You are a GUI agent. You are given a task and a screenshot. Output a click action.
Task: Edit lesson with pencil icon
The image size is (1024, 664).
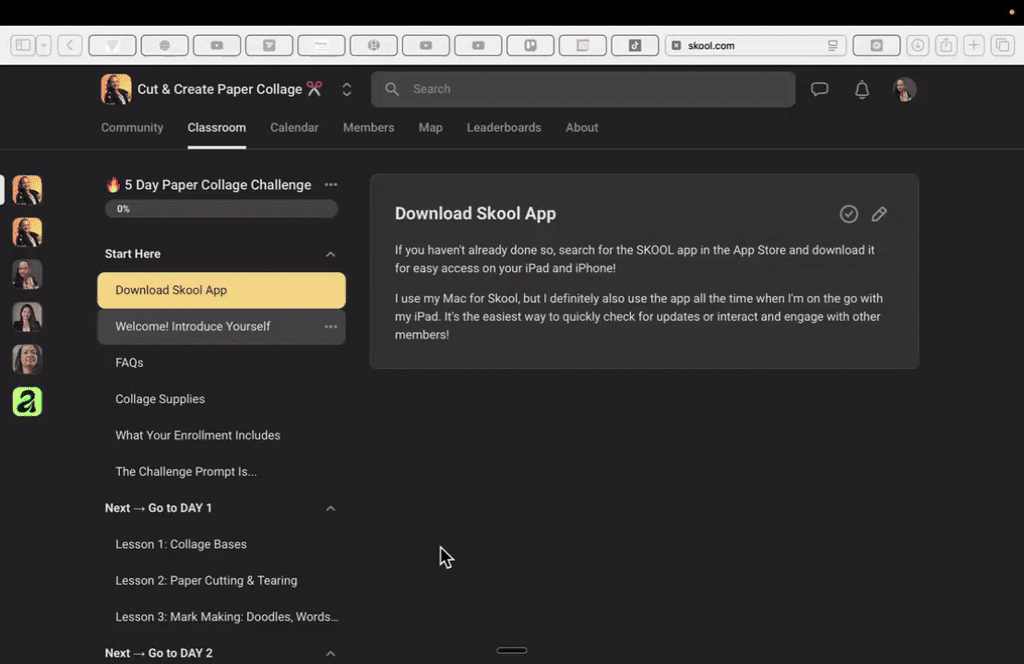(x=879, y=214)
